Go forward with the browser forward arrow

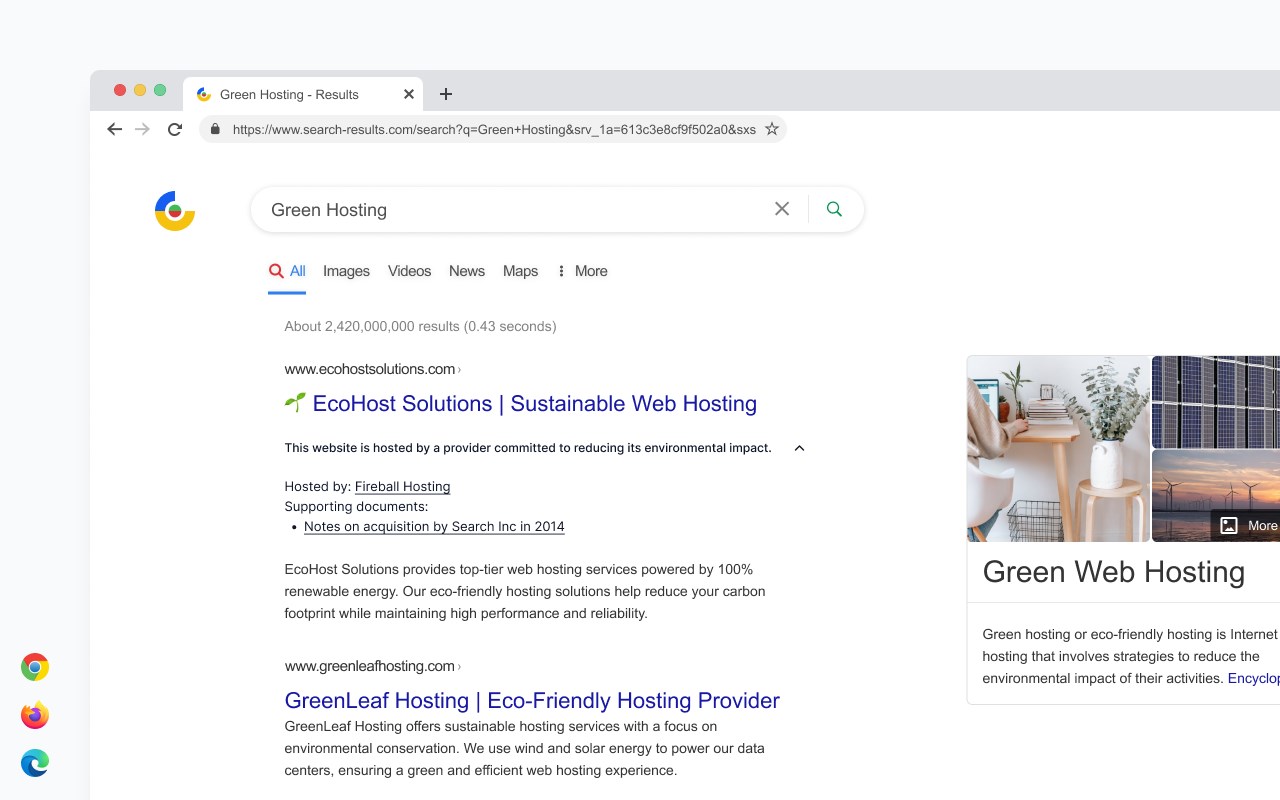click(x=142, y=129)
